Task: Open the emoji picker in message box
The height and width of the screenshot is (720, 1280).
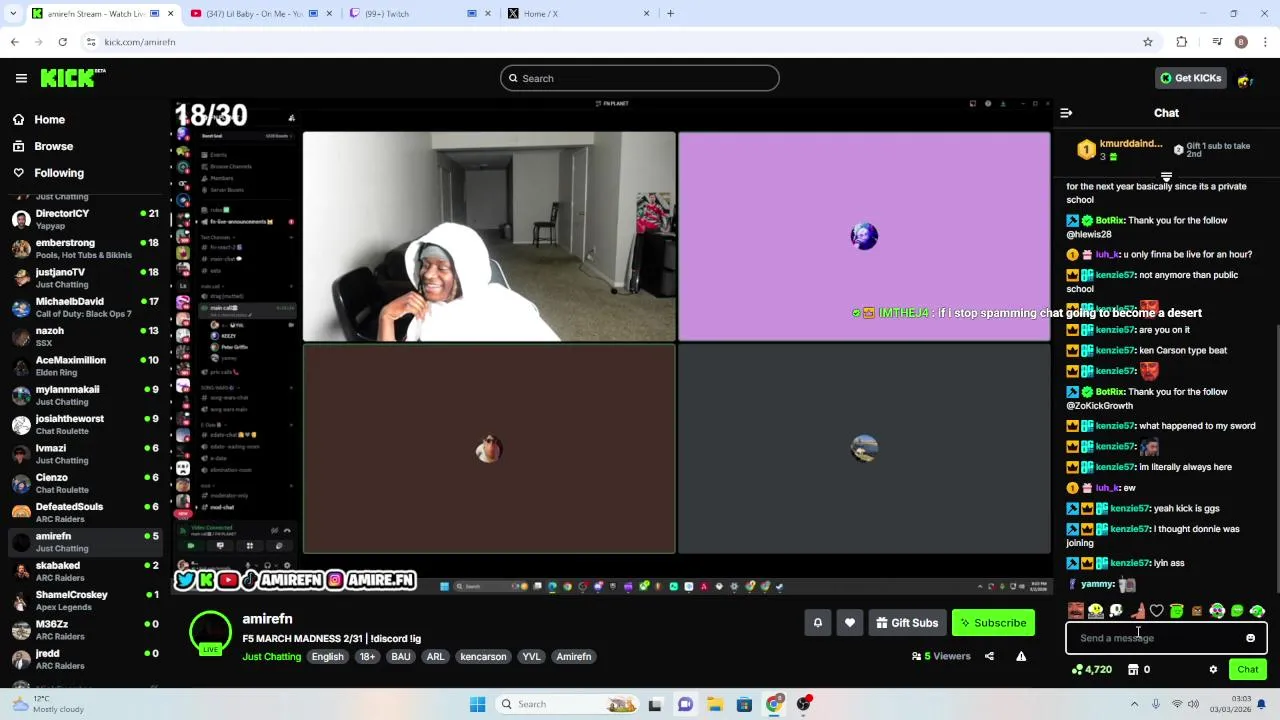Action: tap(1250, 638)
